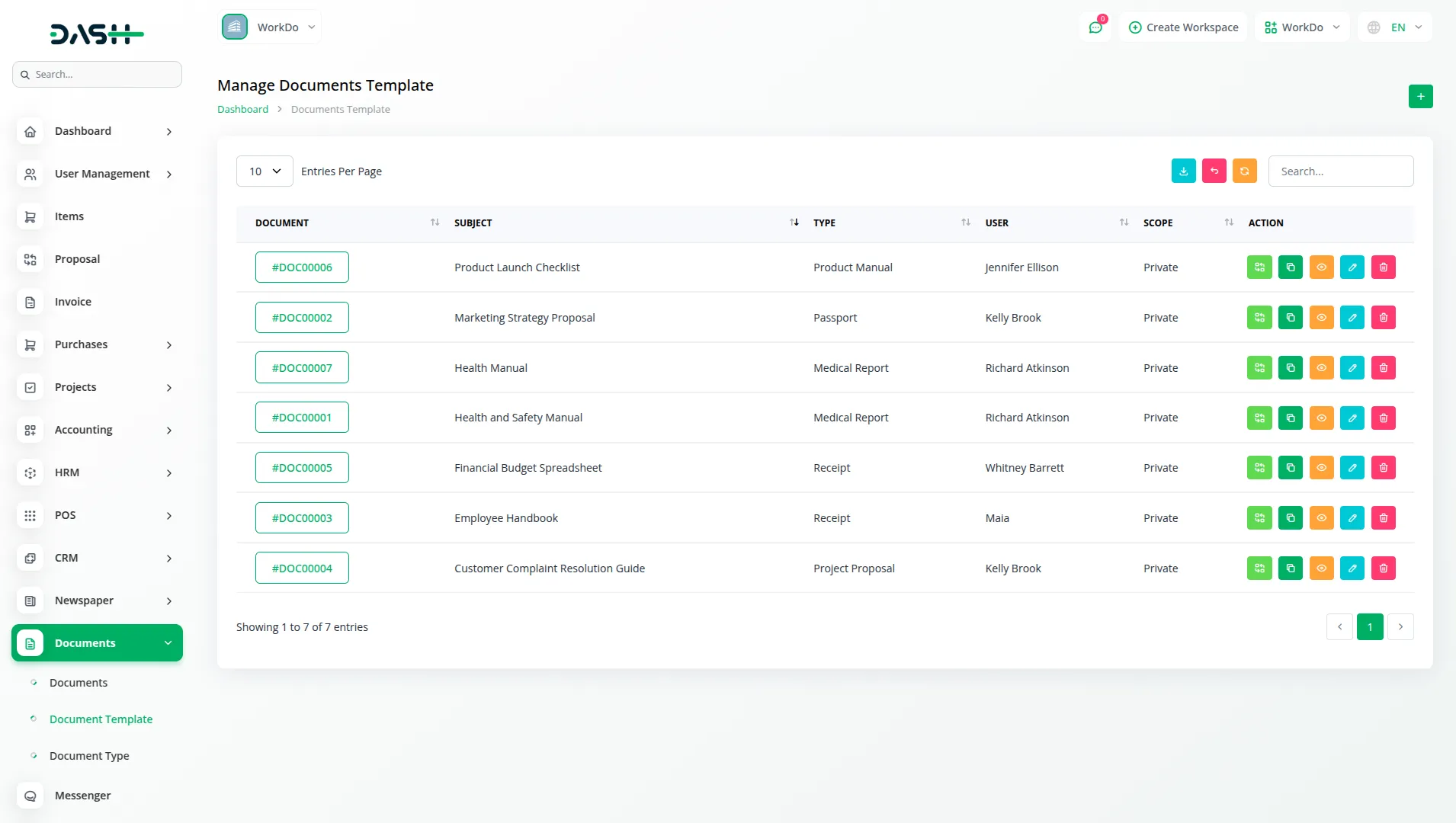Switch to the Documents submenu item
This screenshot has width=1456, height=823.
pos(78,682)
